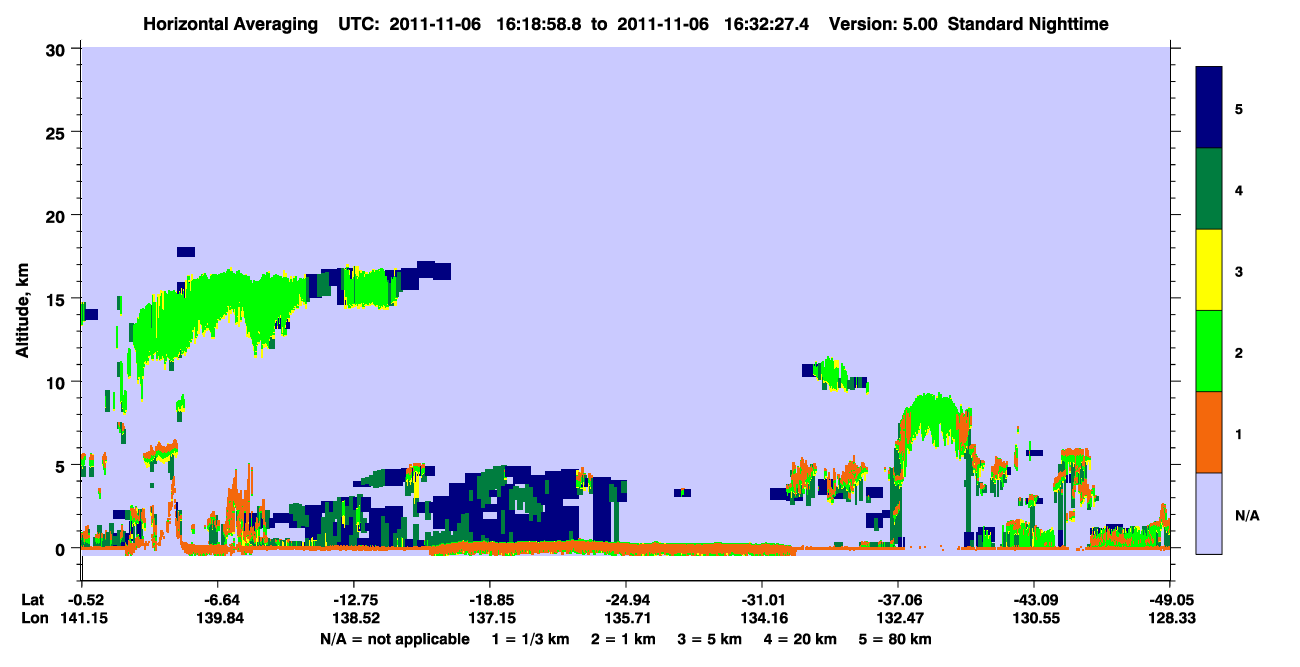
Task: Click the orange colorbar segment labeled 1
Action: [1209, 432]
